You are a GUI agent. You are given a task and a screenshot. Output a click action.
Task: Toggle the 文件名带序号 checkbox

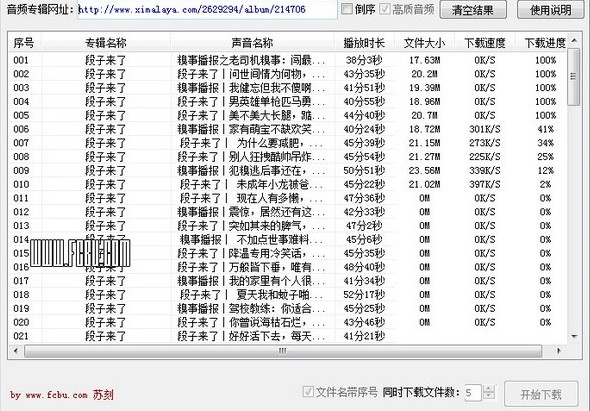[x=308, y=391]
